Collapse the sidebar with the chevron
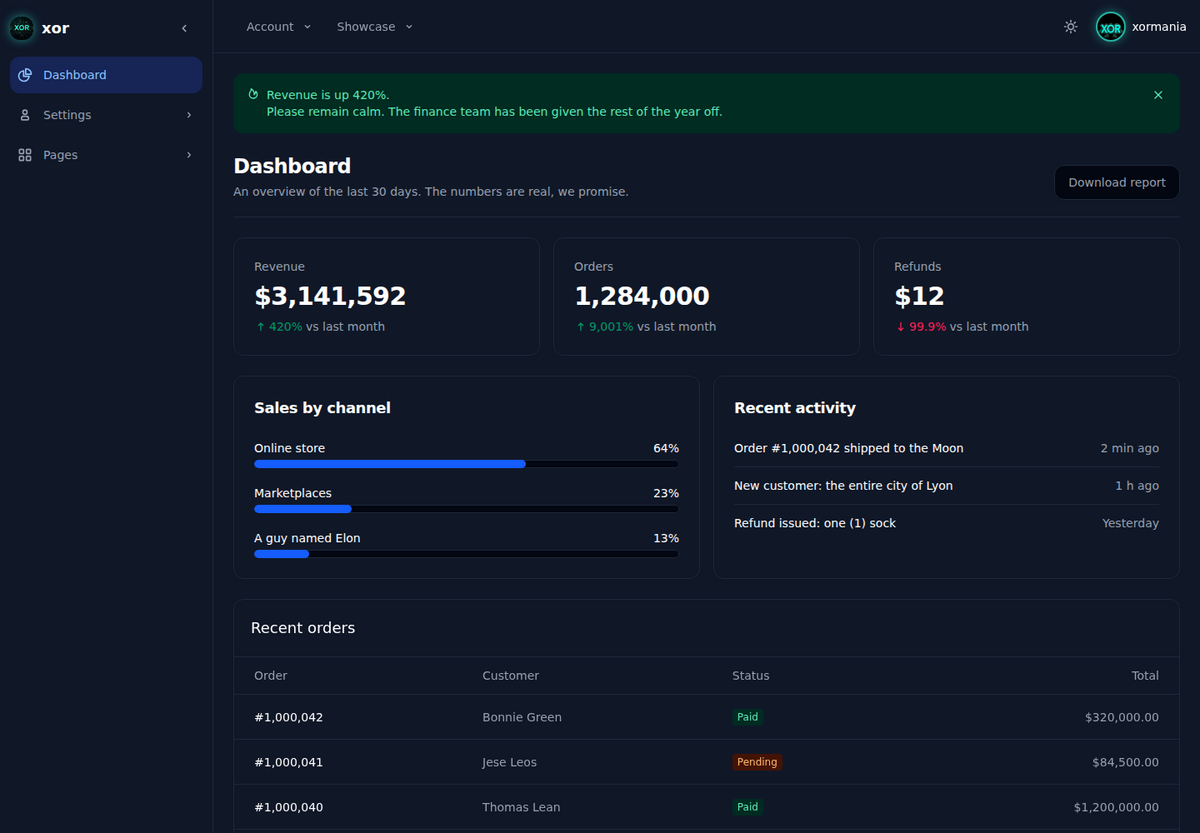The height and width of the screenshot is (833, 1200). pyautogui.click(x=184, y=28)
